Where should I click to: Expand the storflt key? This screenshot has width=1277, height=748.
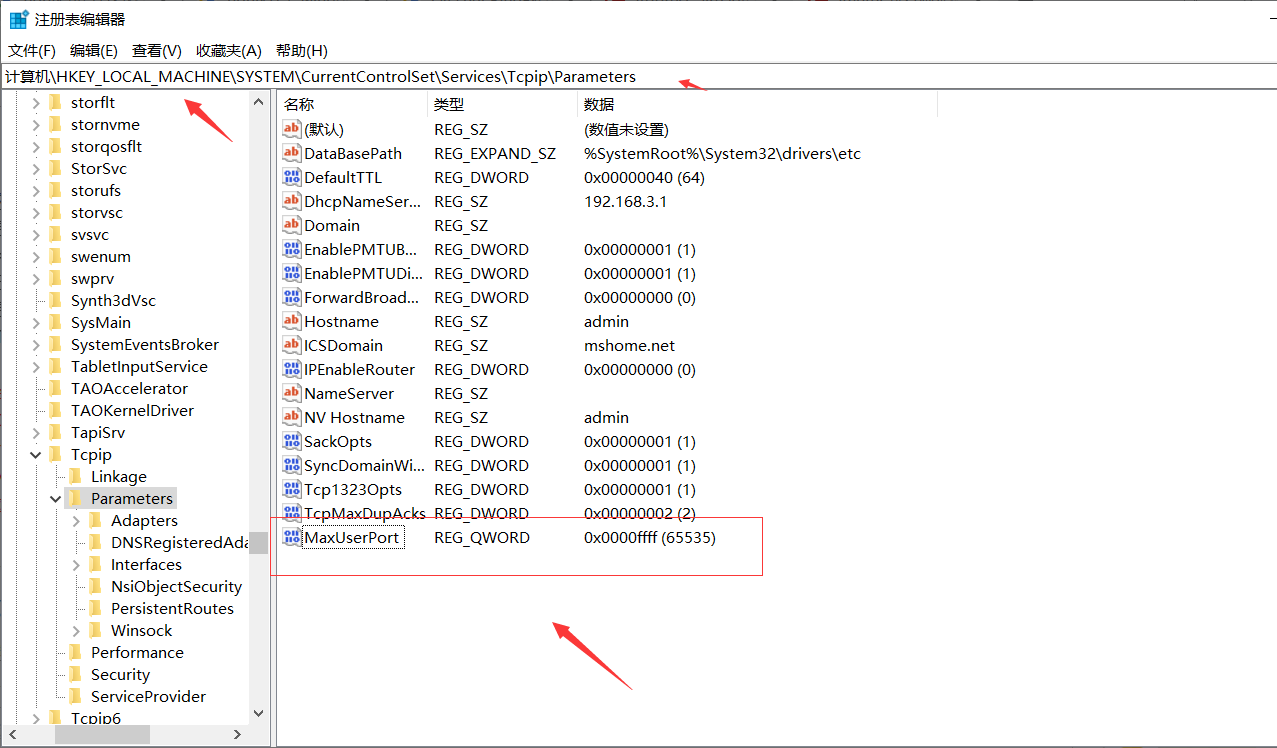(36, 102)
